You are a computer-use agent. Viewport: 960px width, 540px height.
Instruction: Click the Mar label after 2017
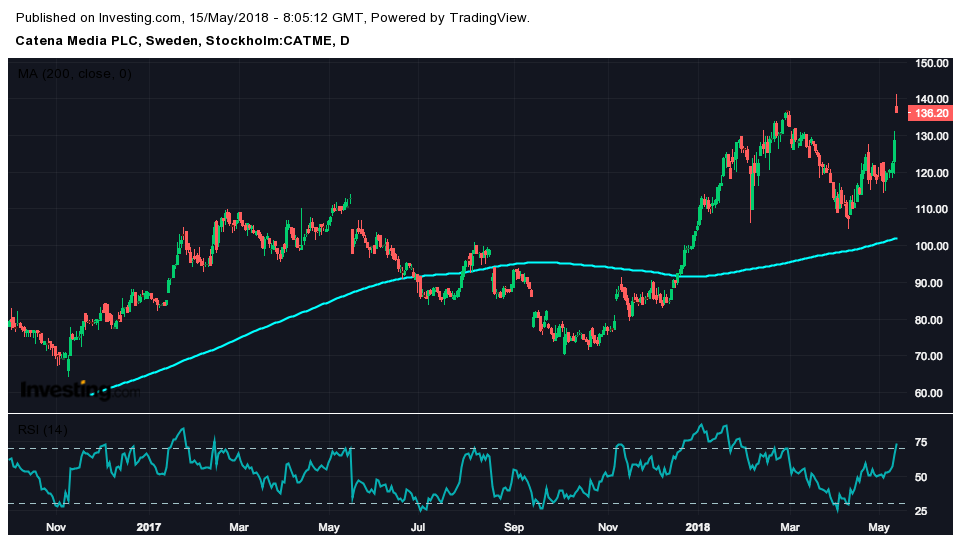pyautogui.click(x=239, y=527)
